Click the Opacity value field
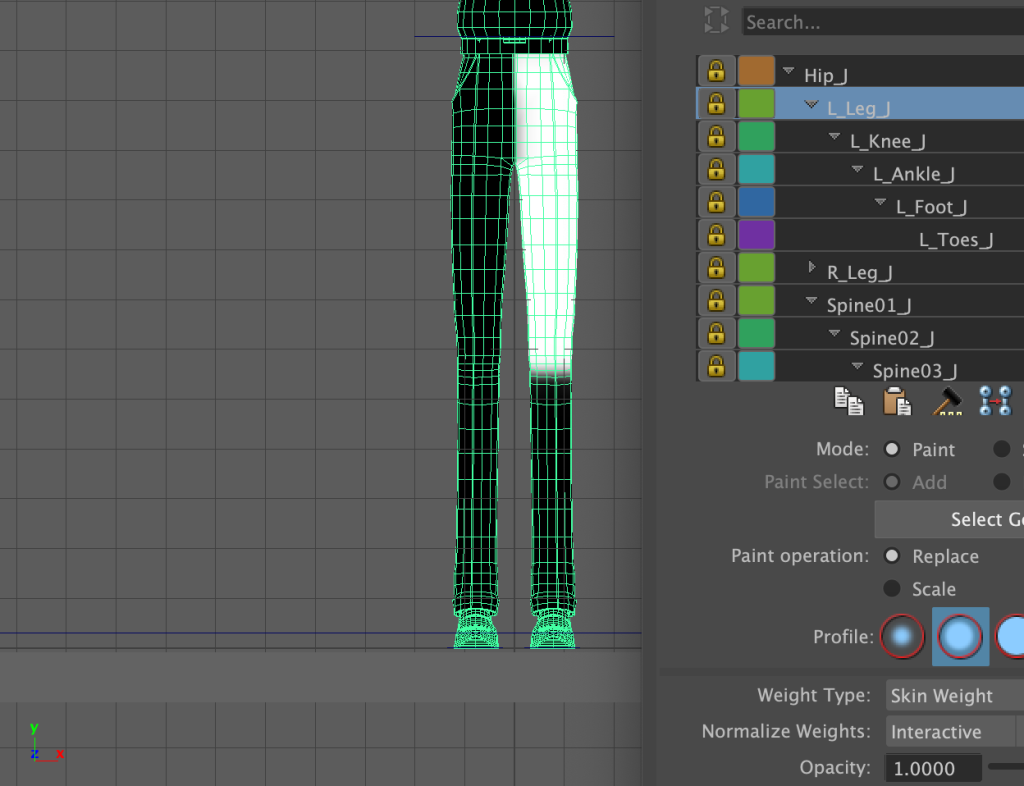Viewport: 1024px width, 786px height. 932,768
